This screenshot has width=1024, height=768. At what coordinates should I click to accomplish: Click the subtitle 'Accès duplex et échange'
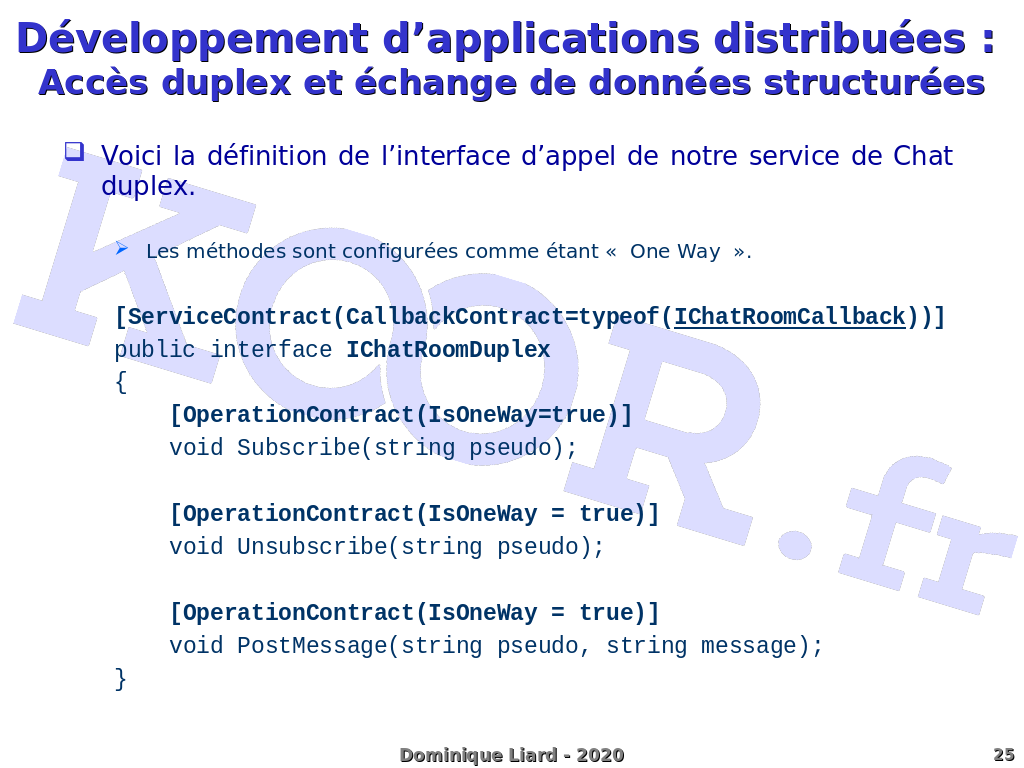(x=511, y=83)
